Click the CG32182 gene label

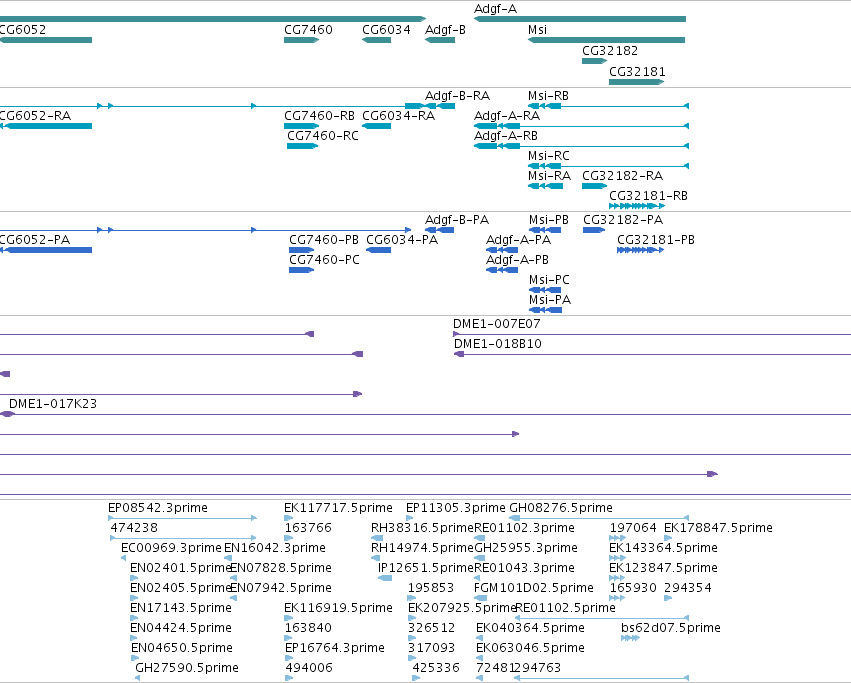coord(610,51)
